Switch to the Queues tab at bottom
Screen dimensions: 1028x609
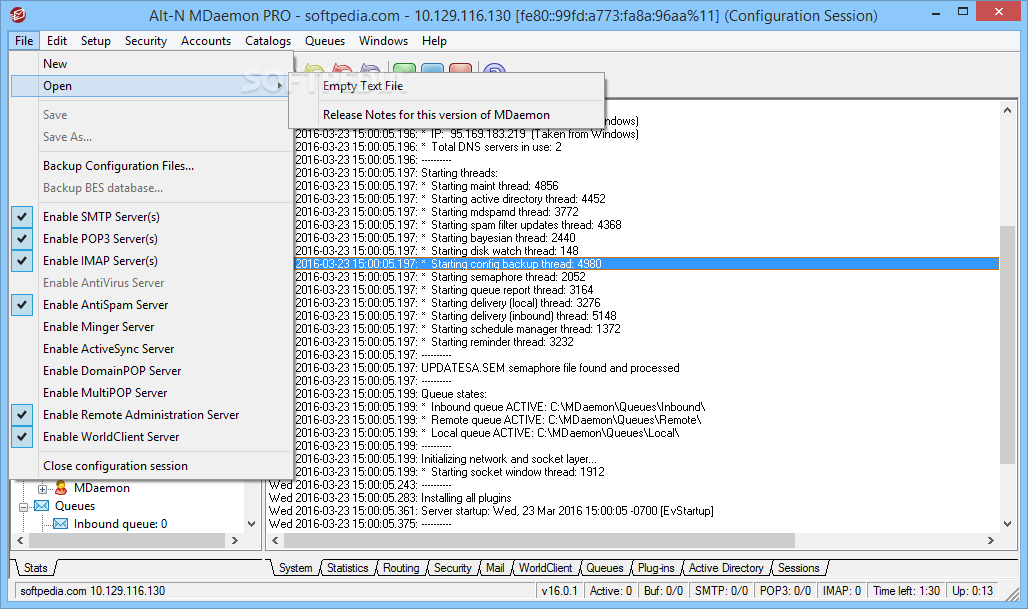pyautogui.click(x=604, y=568)
